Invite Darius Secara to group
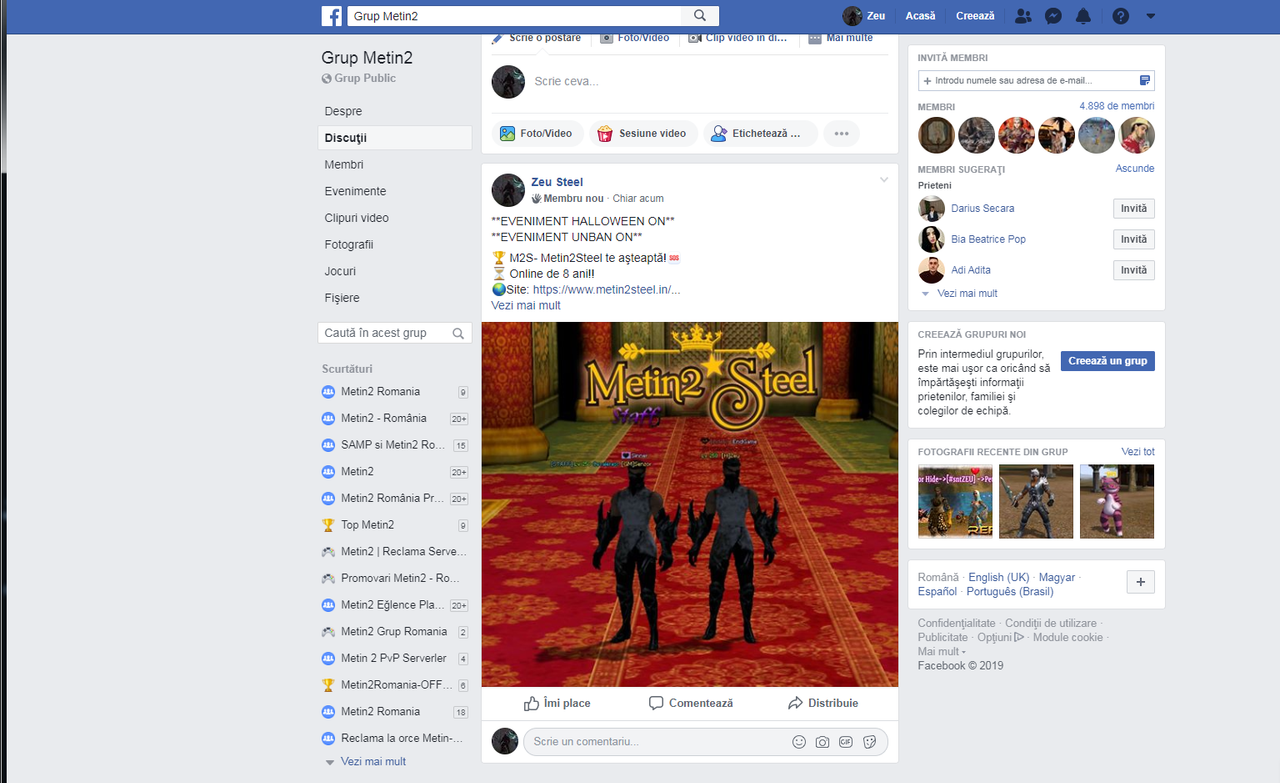 point(1134,209)
